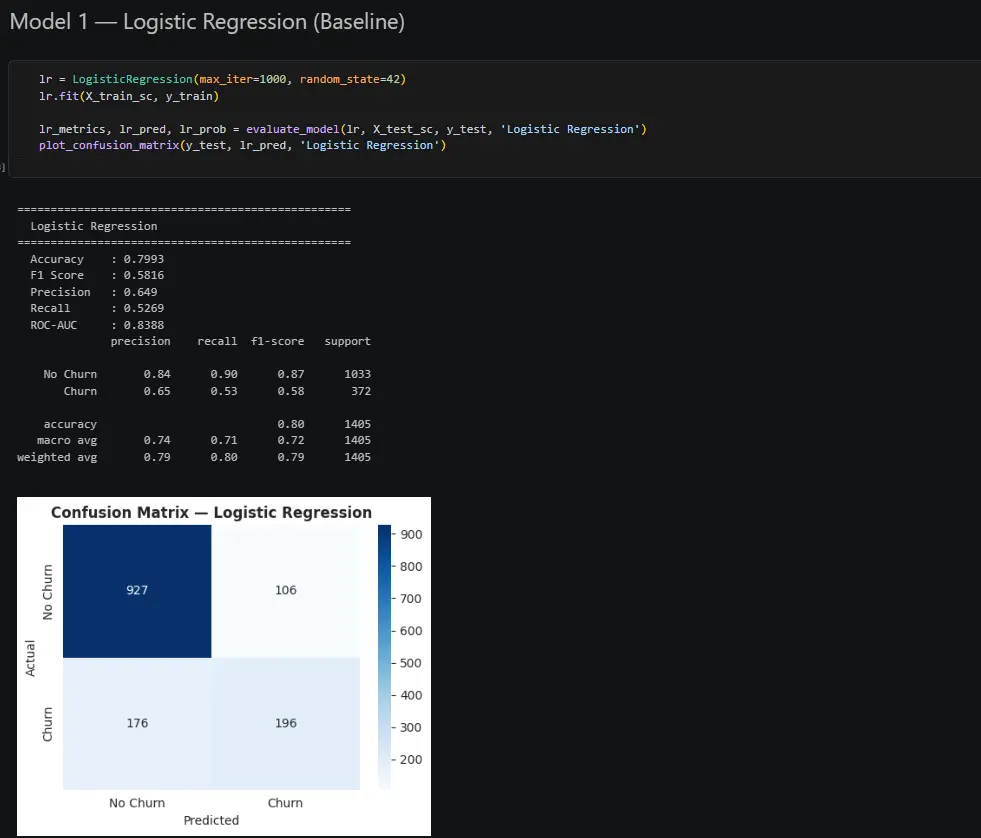Click the 196 true-positive cell in the confusion matrix
The width and height of the screenshot is (981, 838).
tap(286, 723)
